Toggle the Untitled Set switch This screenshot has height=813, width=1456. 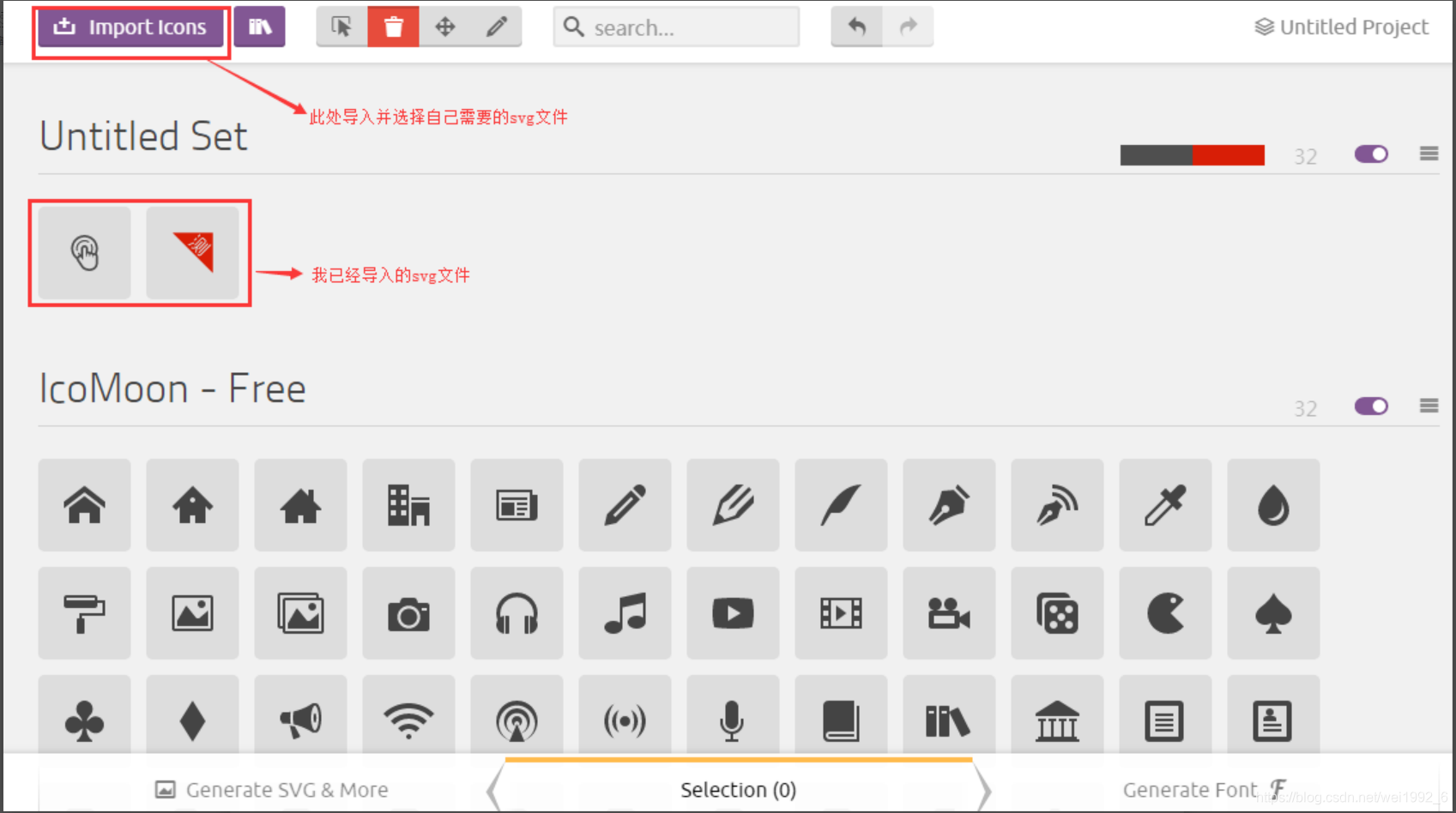pyautogui.click(x=1371, y=154)
